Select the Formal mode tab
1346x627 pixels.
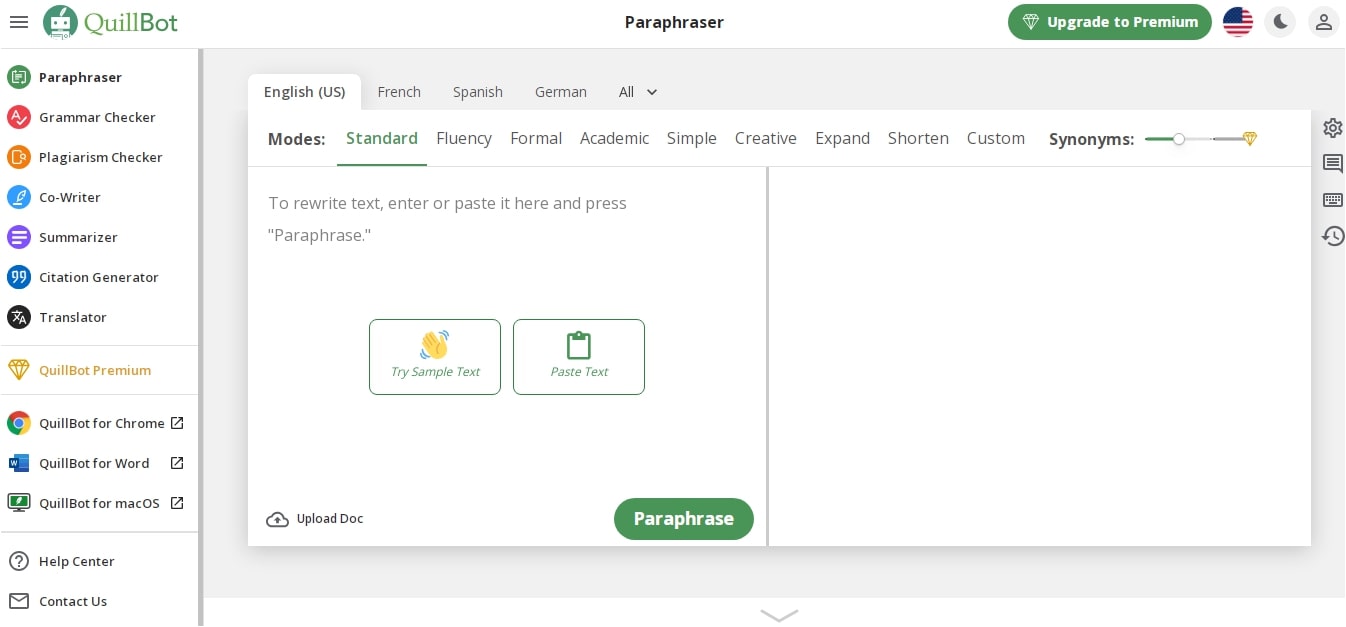(536, 139)
